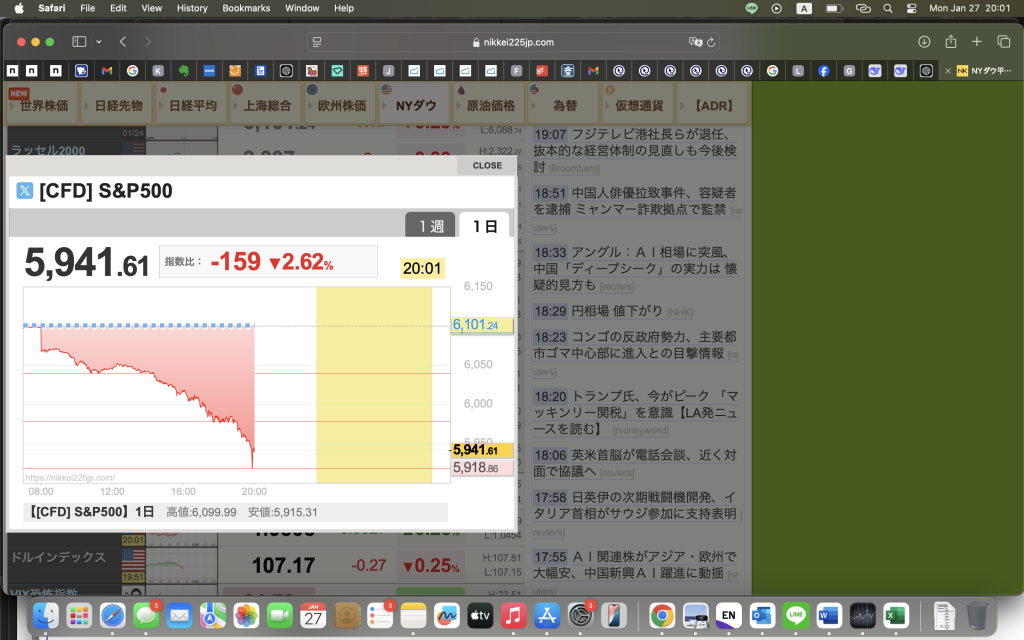Open a new tab with the plus icon
Viewport: 1024px width, 640px height.
[975, 42]
